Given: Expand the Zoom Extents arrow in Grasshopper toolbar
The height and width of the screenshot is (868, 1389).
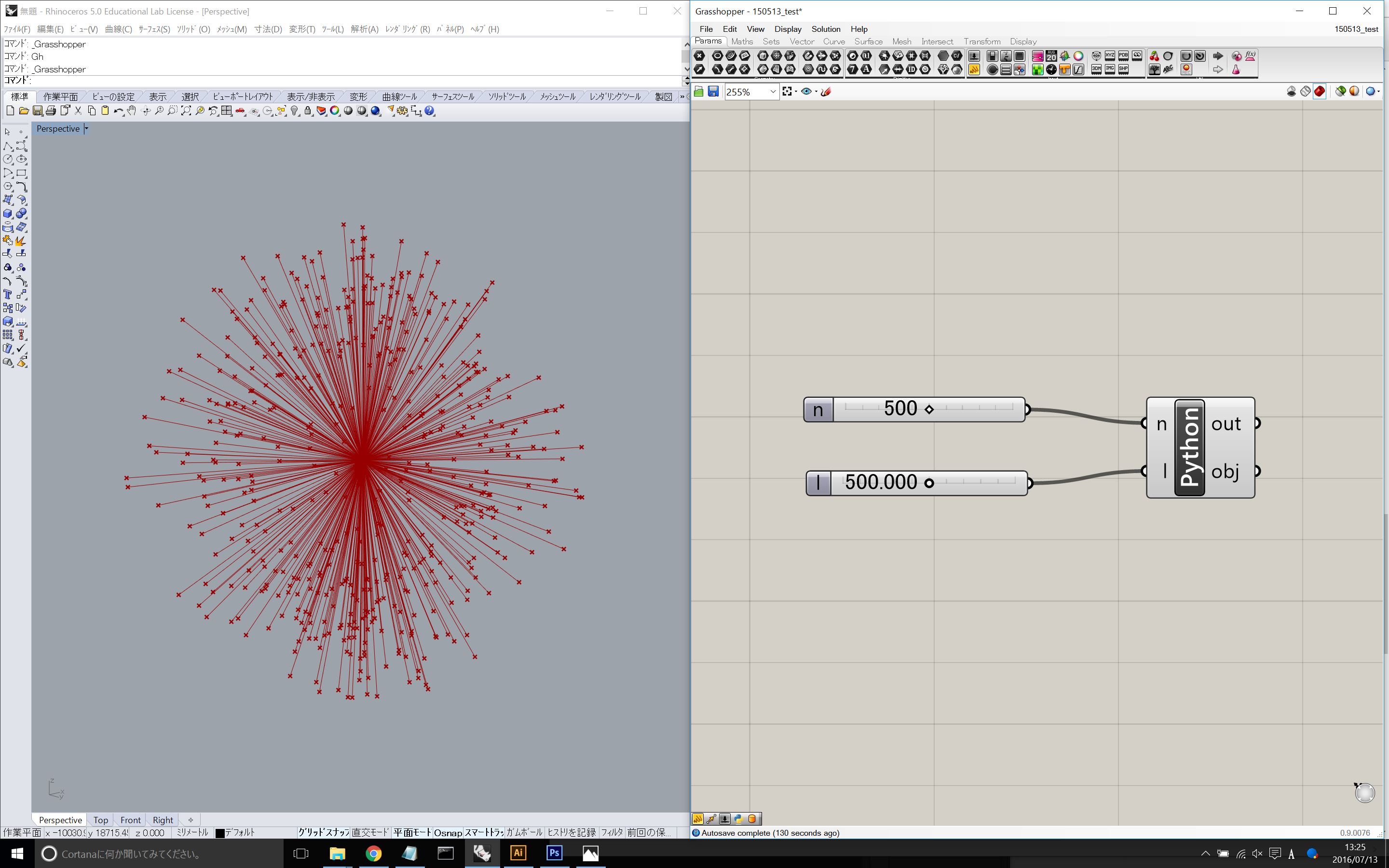Looking at the screenshot, I should click(795, 92).
